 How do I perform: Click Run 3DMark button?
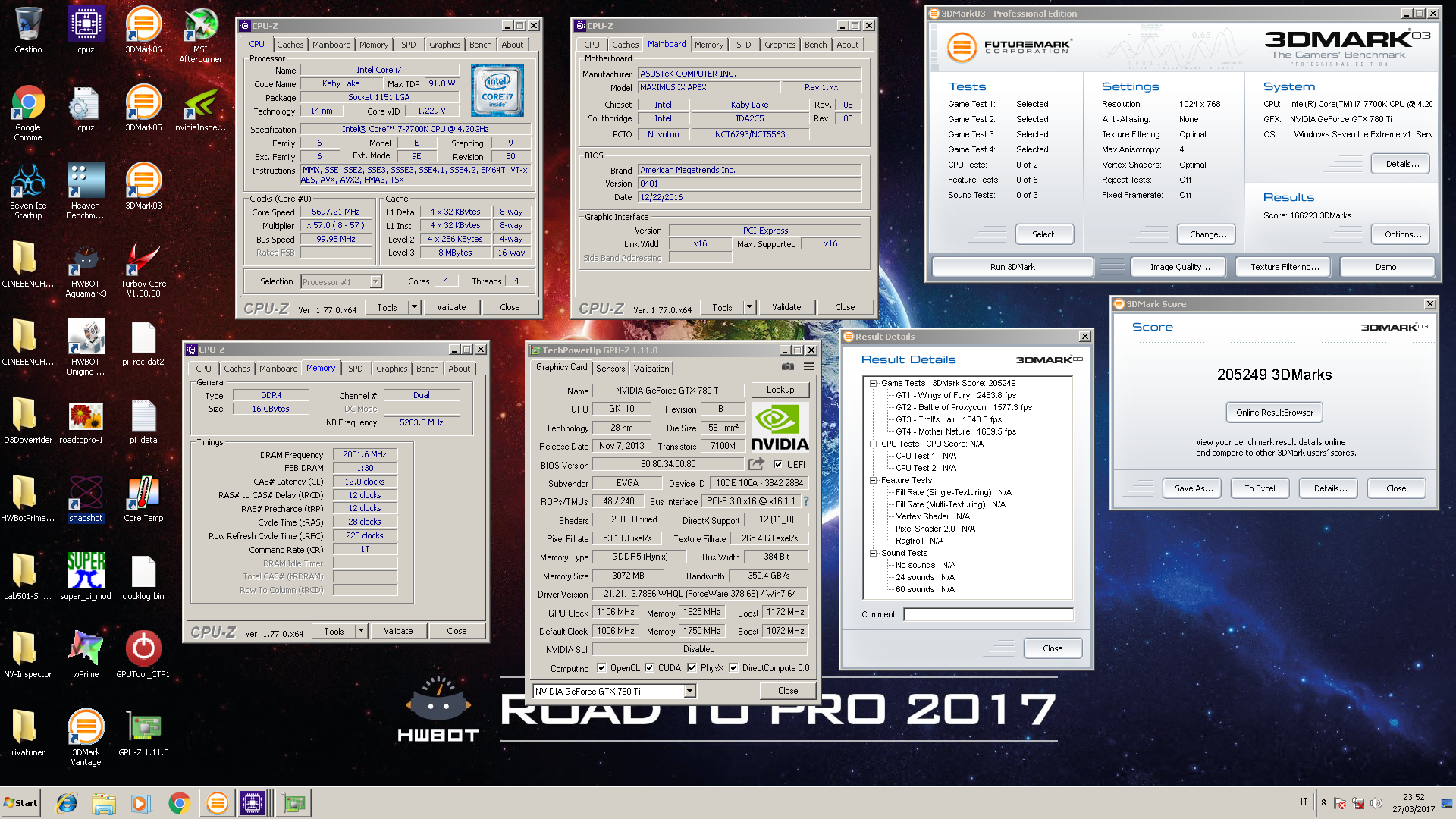1012,267
